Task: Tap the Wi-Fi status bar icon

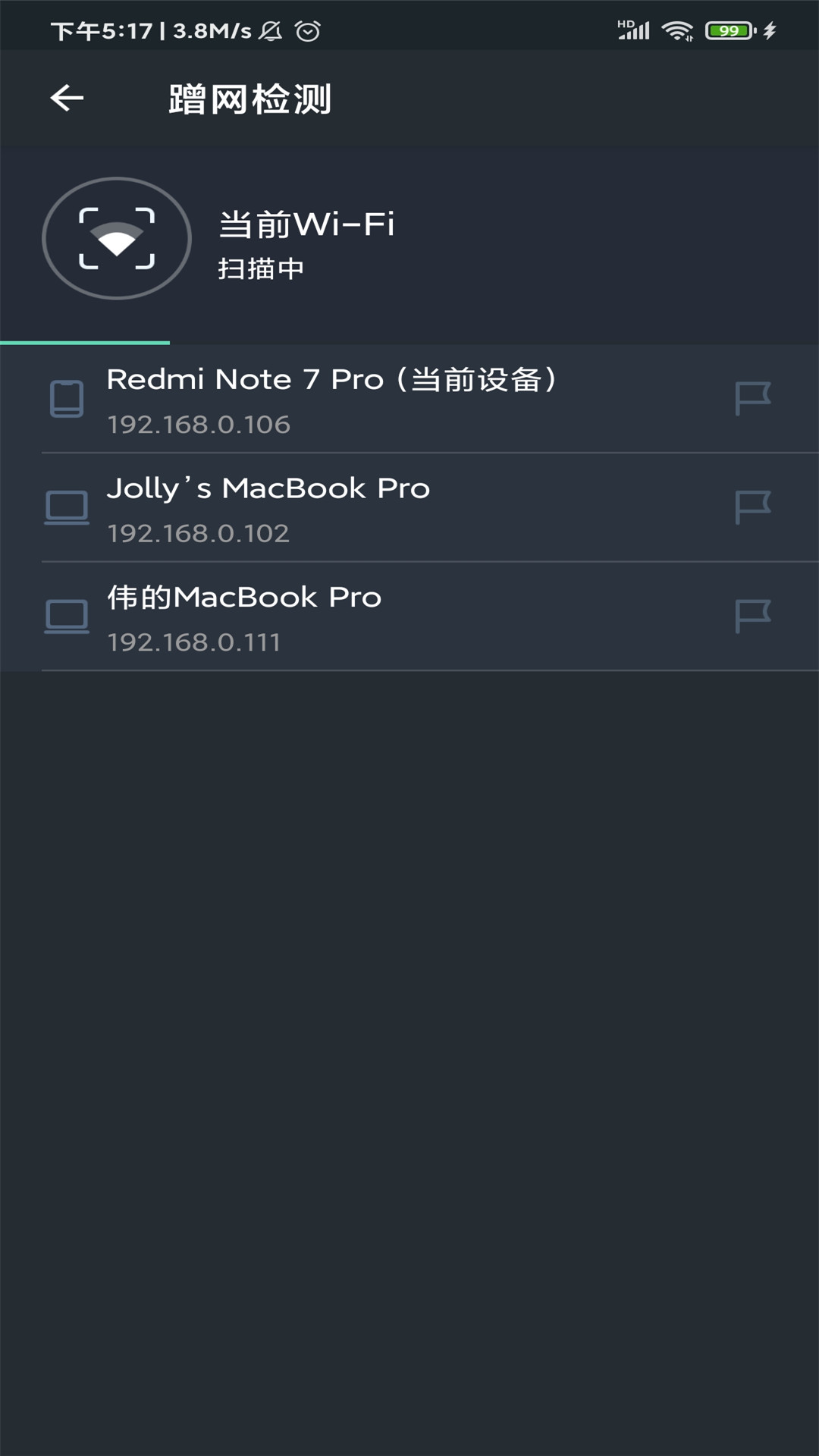Action: click(x=676, y=30)
